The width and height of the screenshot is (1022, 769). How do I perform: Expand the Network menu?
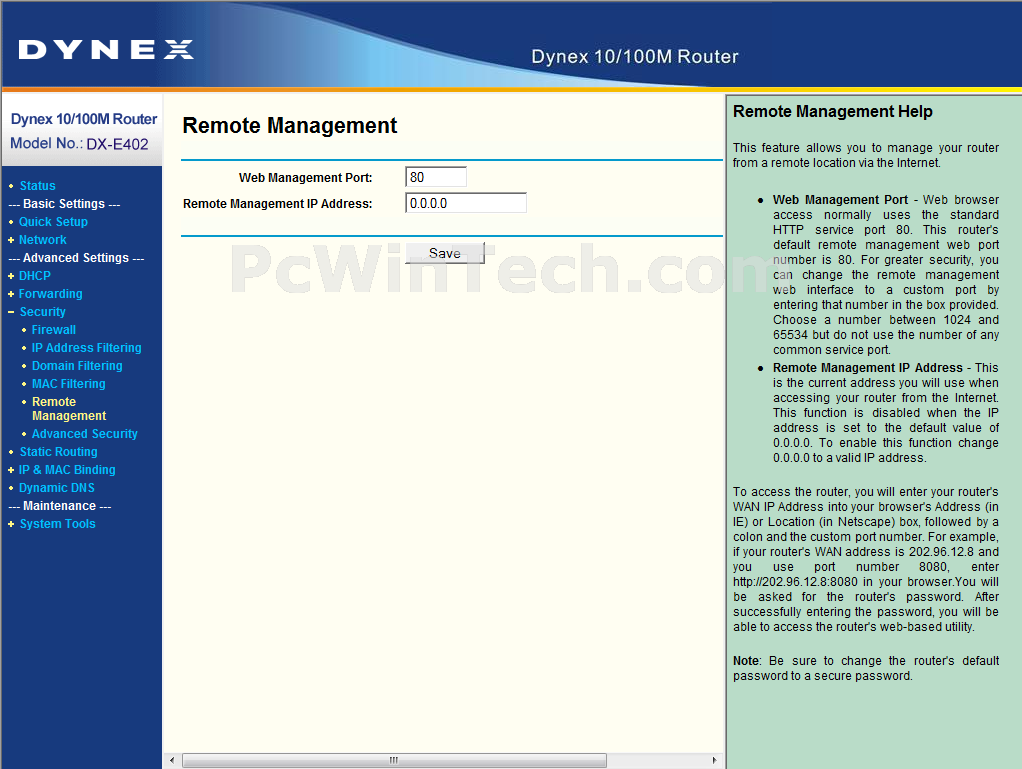42,240
